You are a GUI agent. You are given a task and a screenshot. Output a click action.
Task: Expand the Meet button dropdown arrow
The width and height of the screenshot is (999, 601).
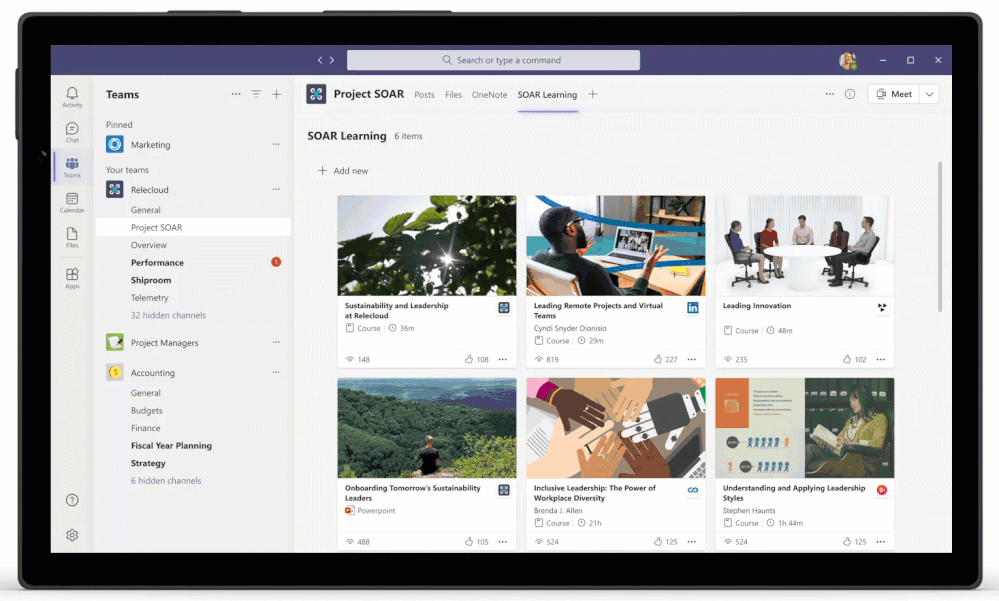pos(930,94)
